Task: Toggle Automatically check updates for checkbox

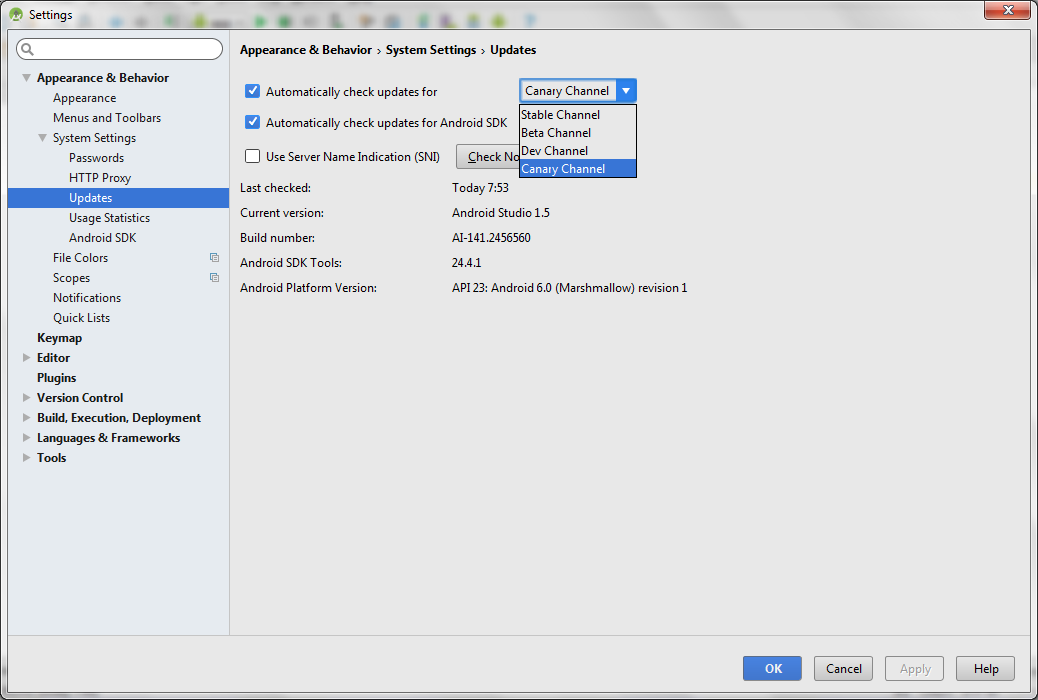Action: (x=252, y=91)
